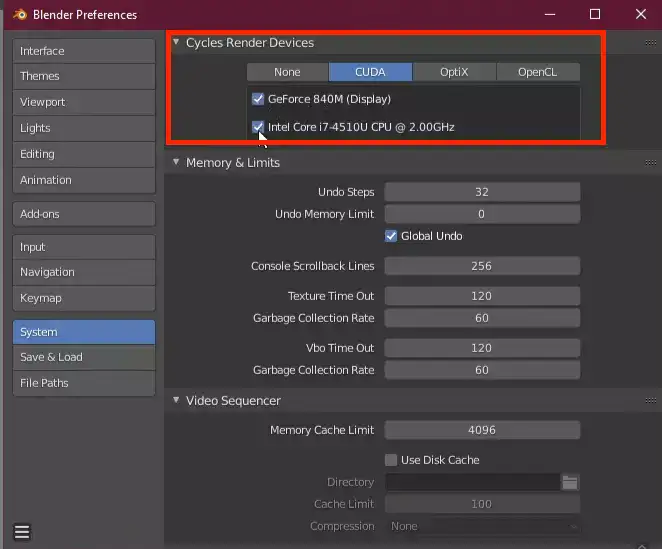Click the Garbage Collection Rate field below Vbo Time Out
The width and height of the screenshot is (662, 549).
pyautogui.click(x=482, y=370)
